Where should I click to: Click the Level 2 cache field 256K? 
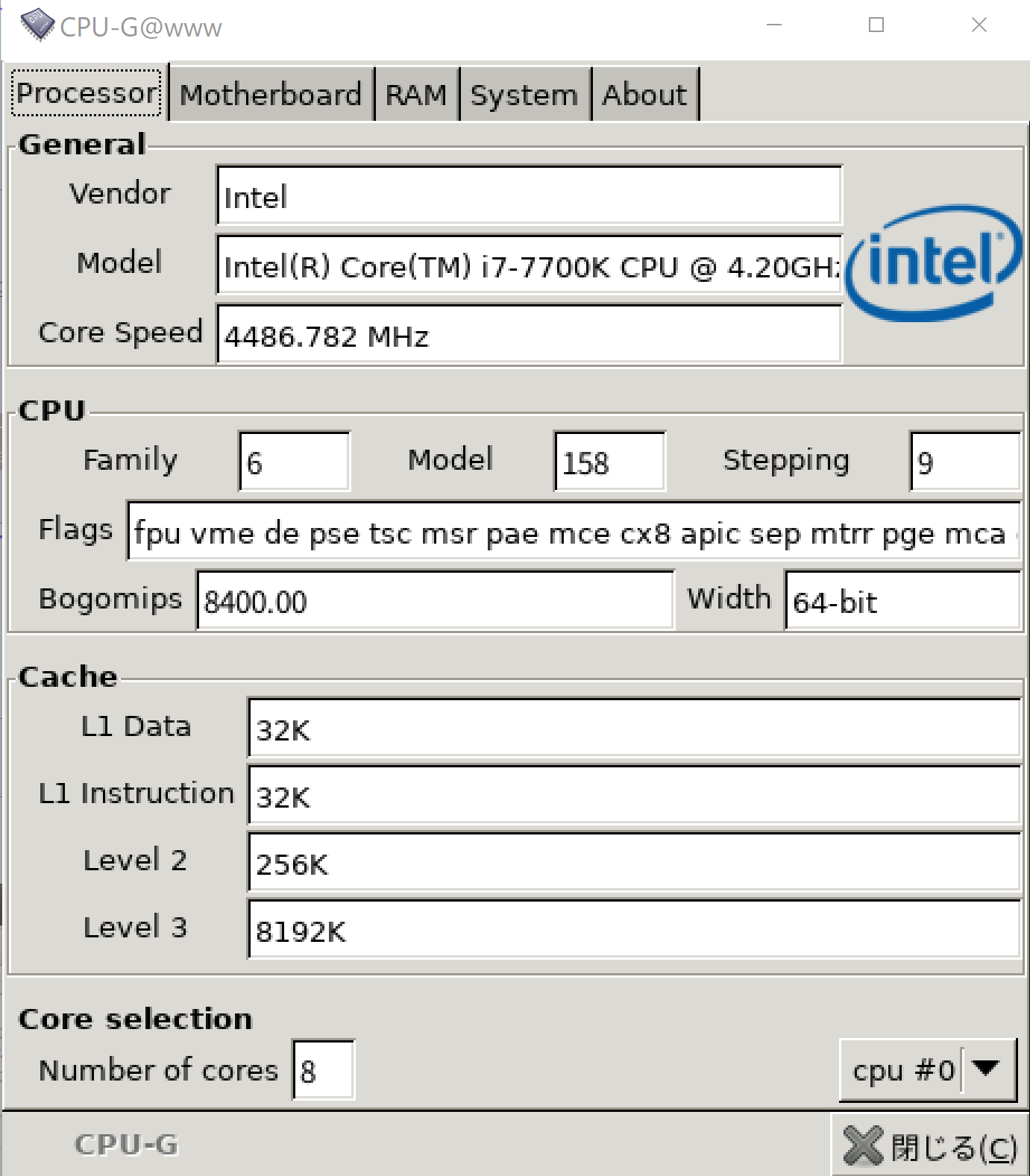point(634,861)
